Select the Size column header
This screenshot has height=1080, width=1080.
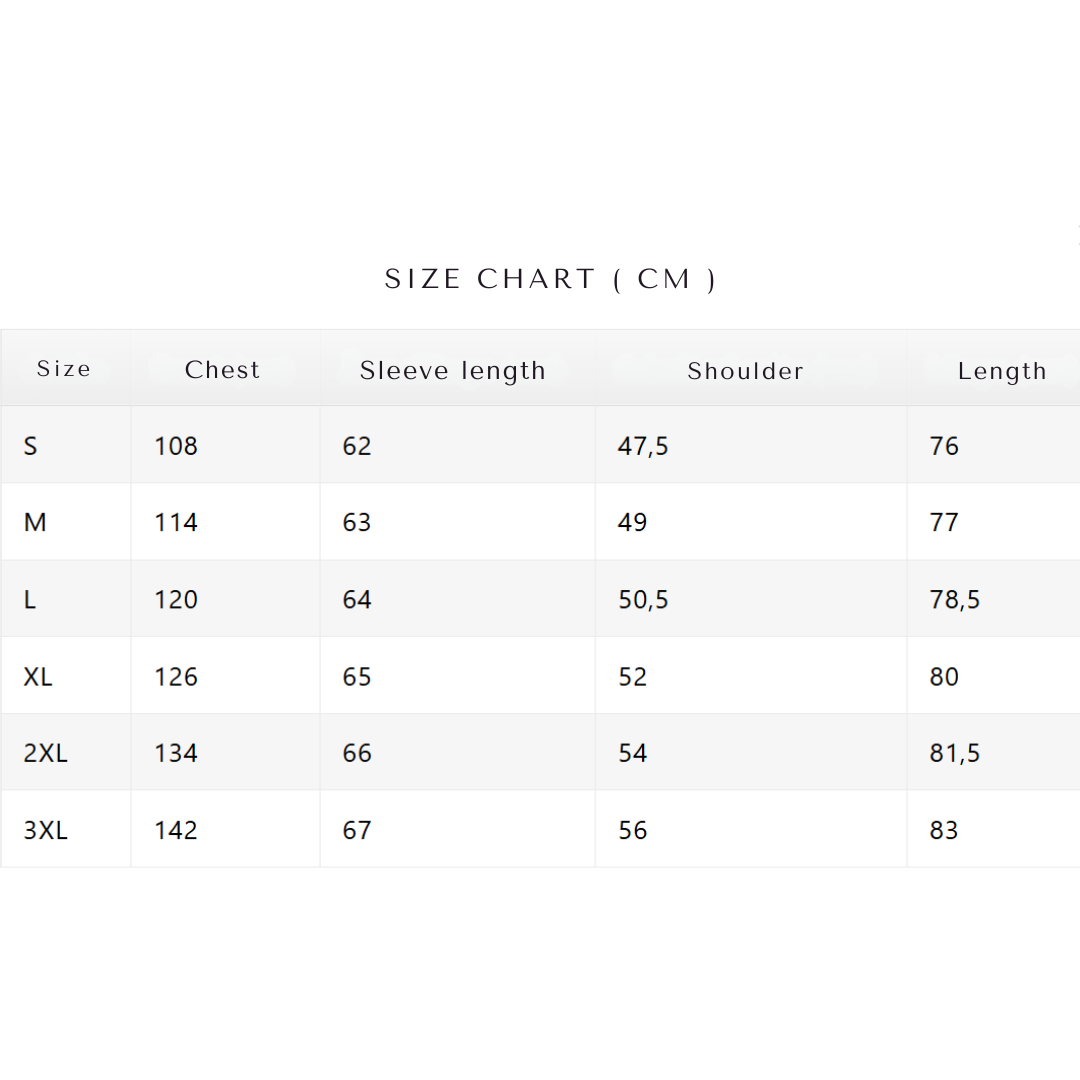[x=64, y=369]
